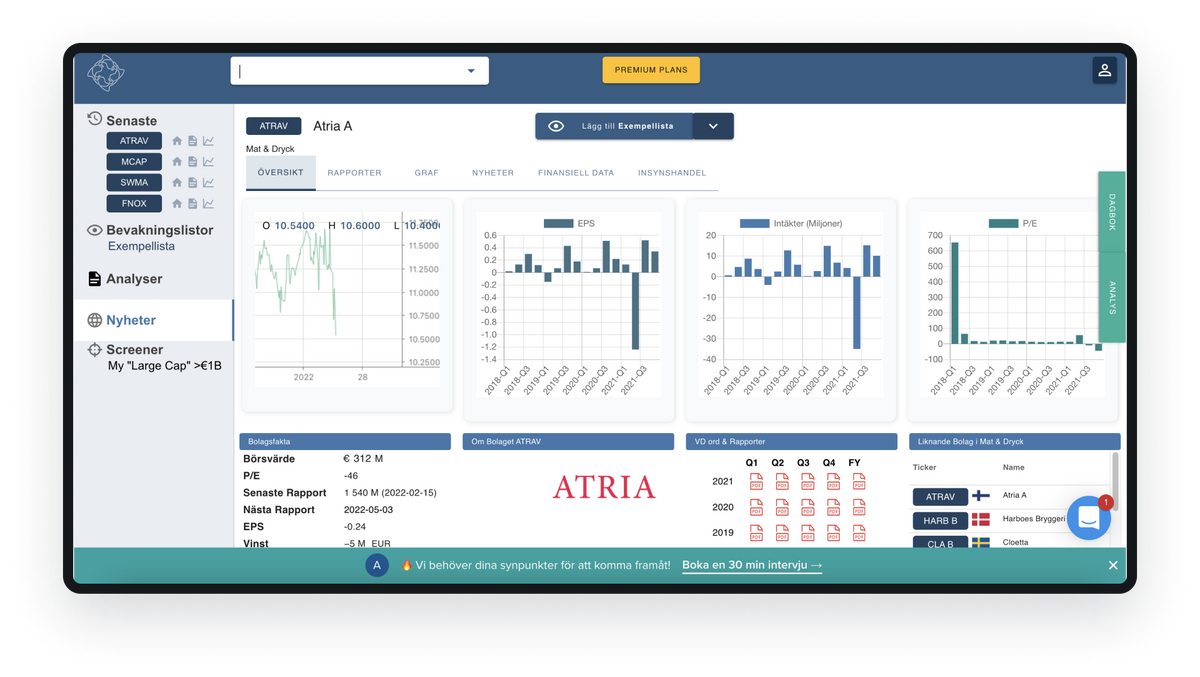
Task: Click the PREMIUM PLANS button
Action: pos(651,69)
